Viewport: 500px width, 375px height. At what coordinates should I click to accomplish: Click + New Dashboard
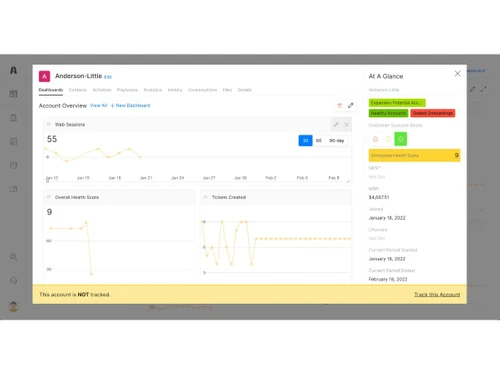pyautogui.click(x=130, y=105)
